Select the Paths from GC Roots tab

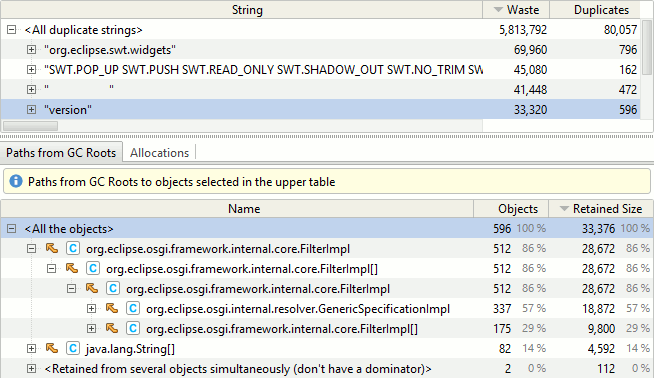tap(61, 153)
